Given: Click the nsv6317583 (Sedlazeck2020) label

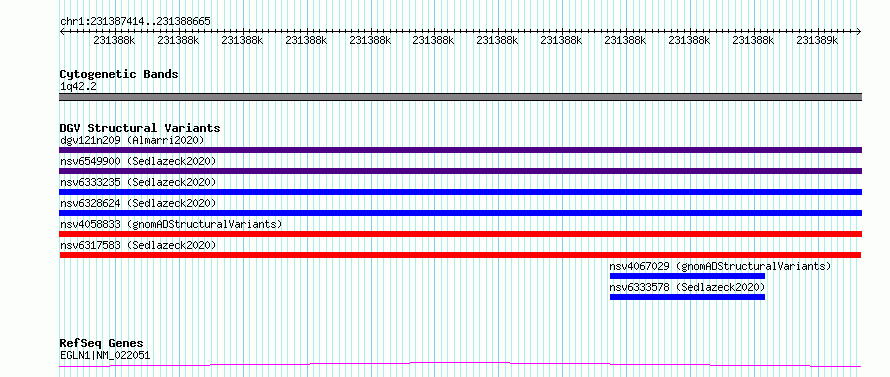Looking at the screenshot, I should click(x=138, y=245).
